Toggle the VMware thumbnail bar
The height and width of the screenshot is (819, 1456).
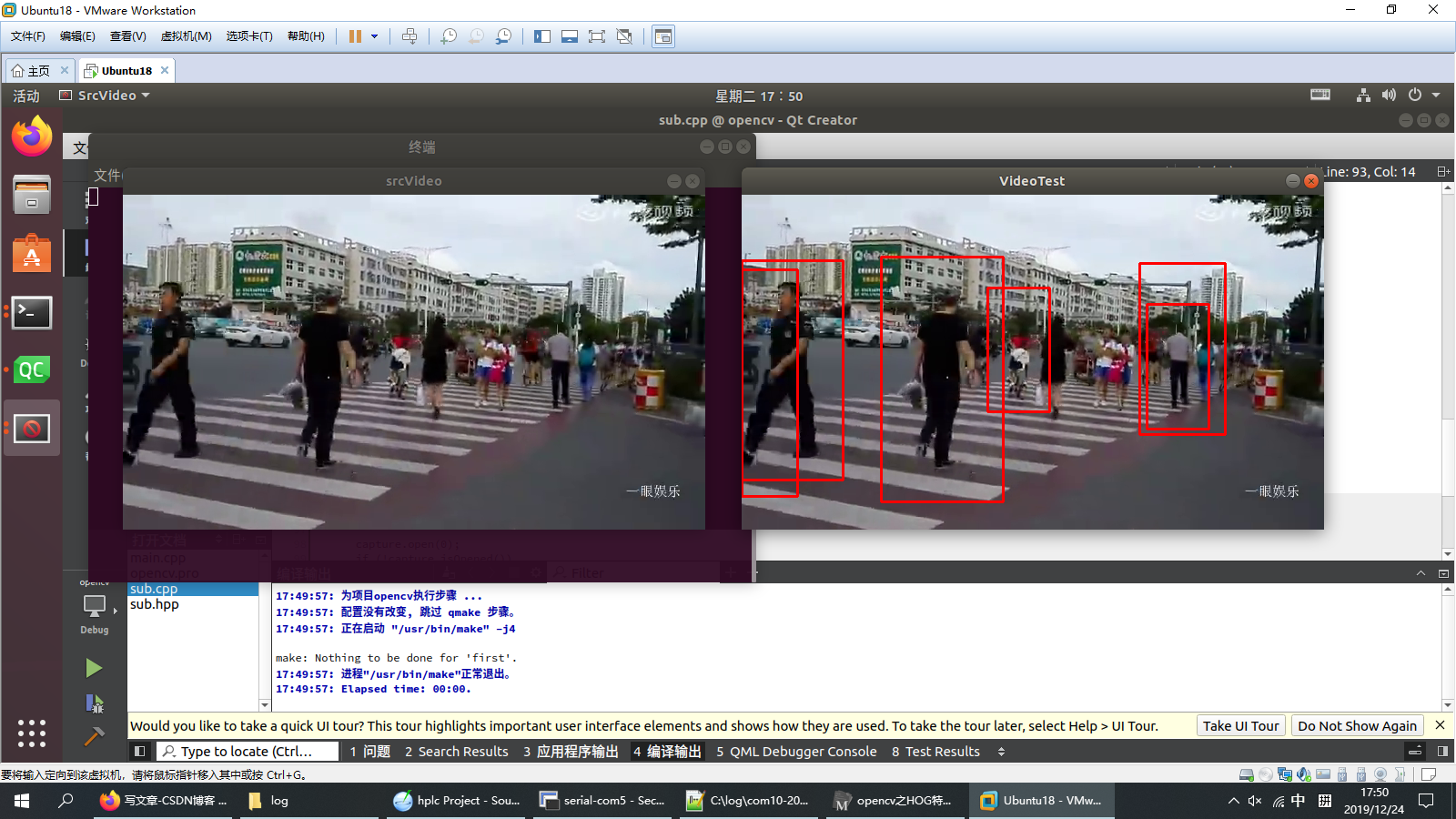[x=569, y=36]
